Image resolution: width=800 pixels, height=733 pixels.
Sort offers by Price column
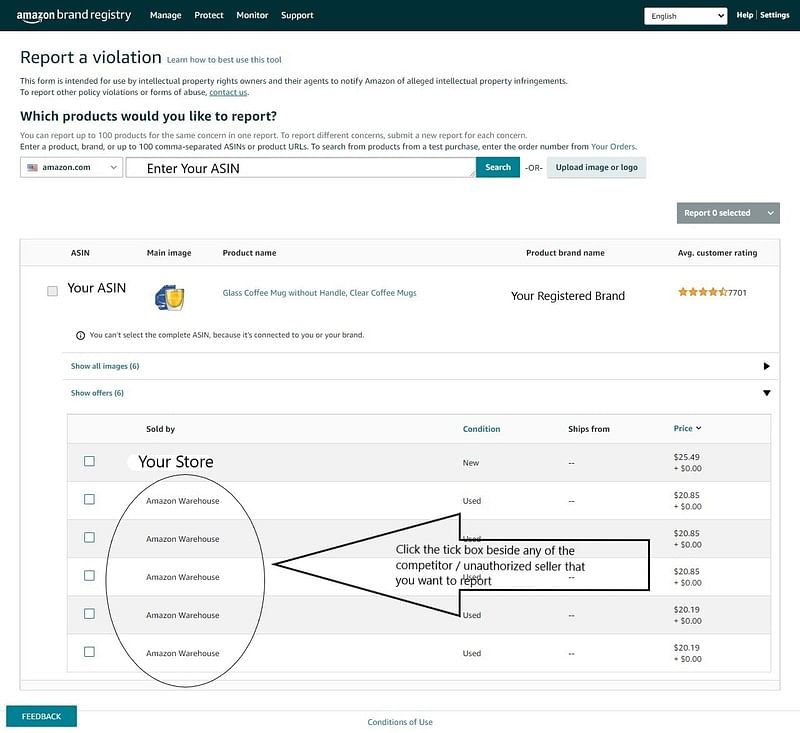(687, 428)
